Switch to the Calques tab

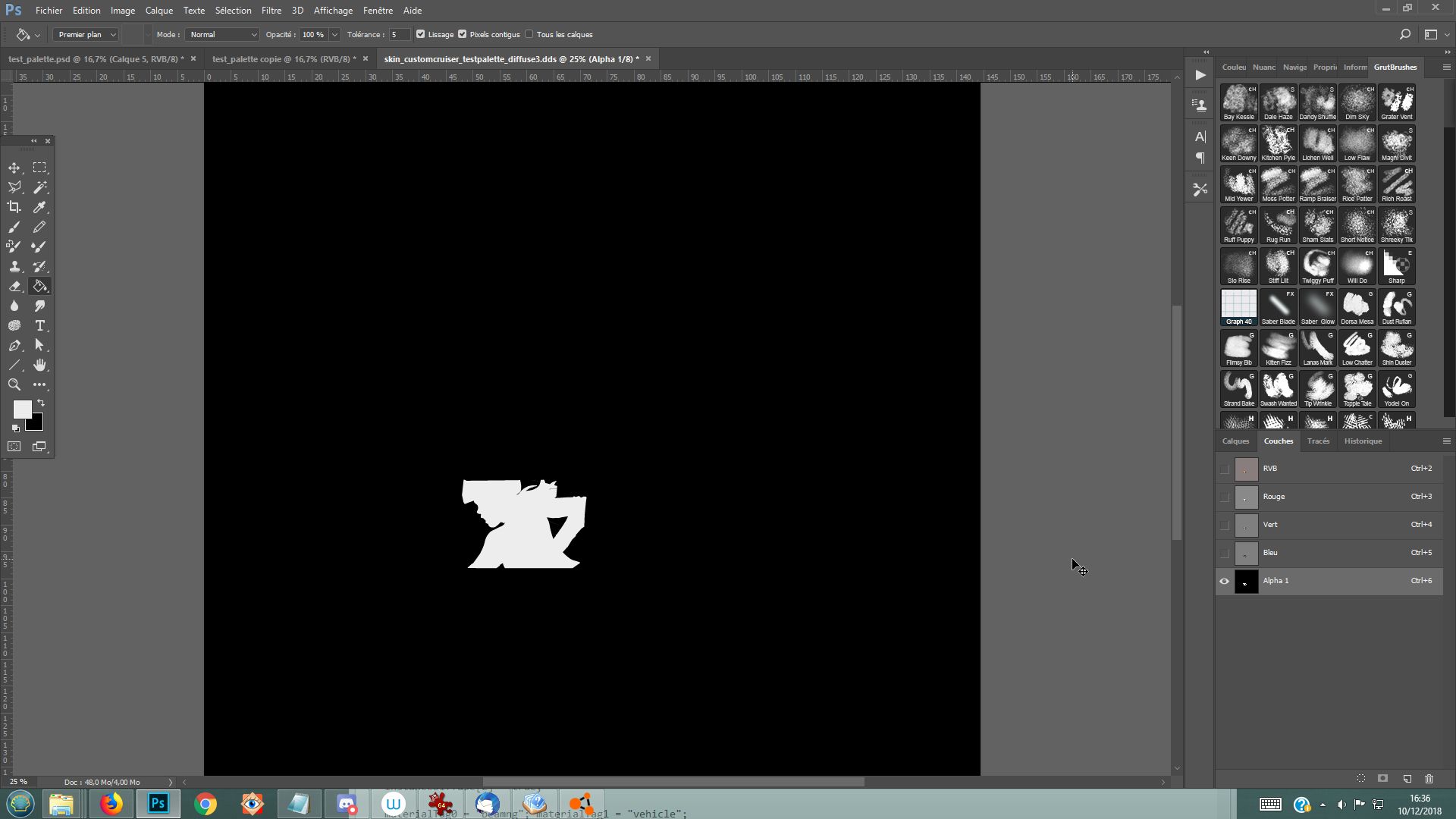click(x=1235, y=441)
